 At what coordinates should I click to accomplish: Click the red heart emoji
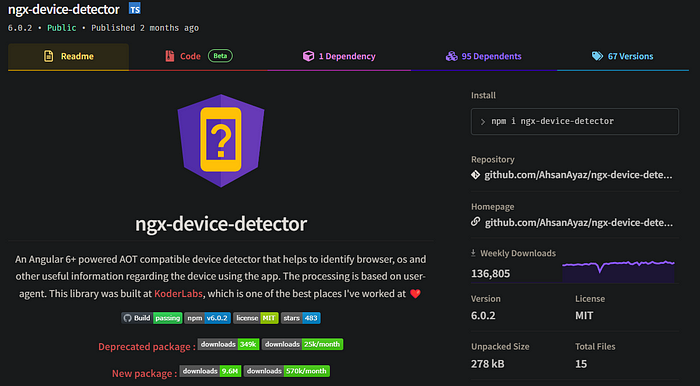tap(415, 294)
